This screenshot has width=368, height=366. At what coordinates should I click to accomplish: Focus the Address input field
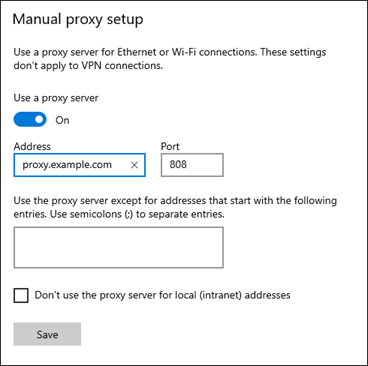(x=80, y=165)
